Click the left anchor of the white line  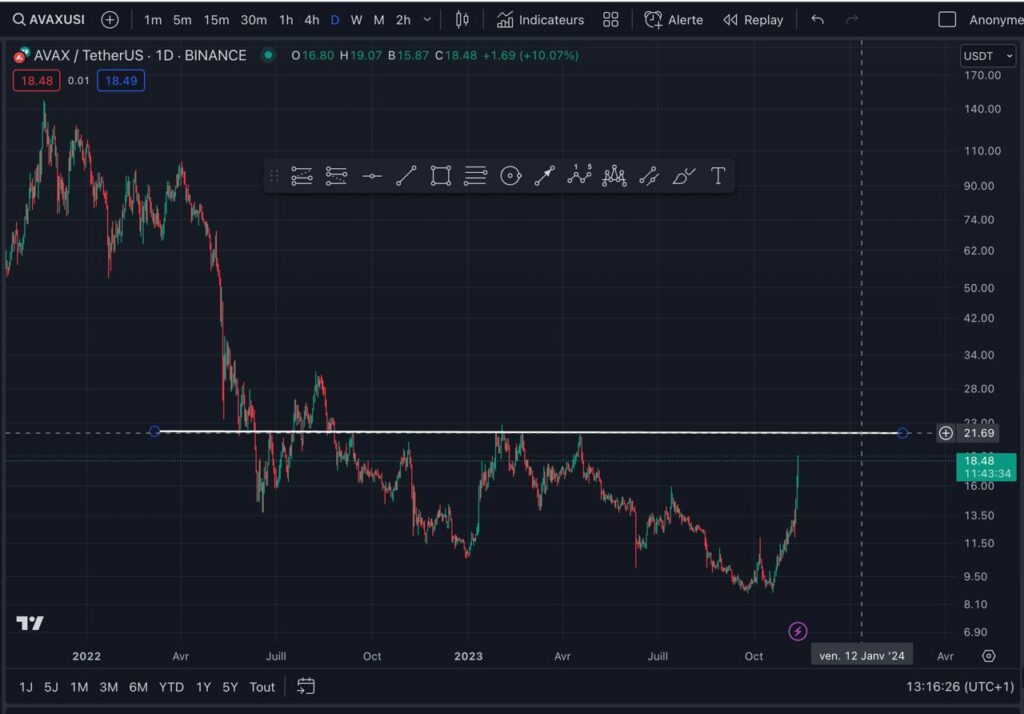154,431
